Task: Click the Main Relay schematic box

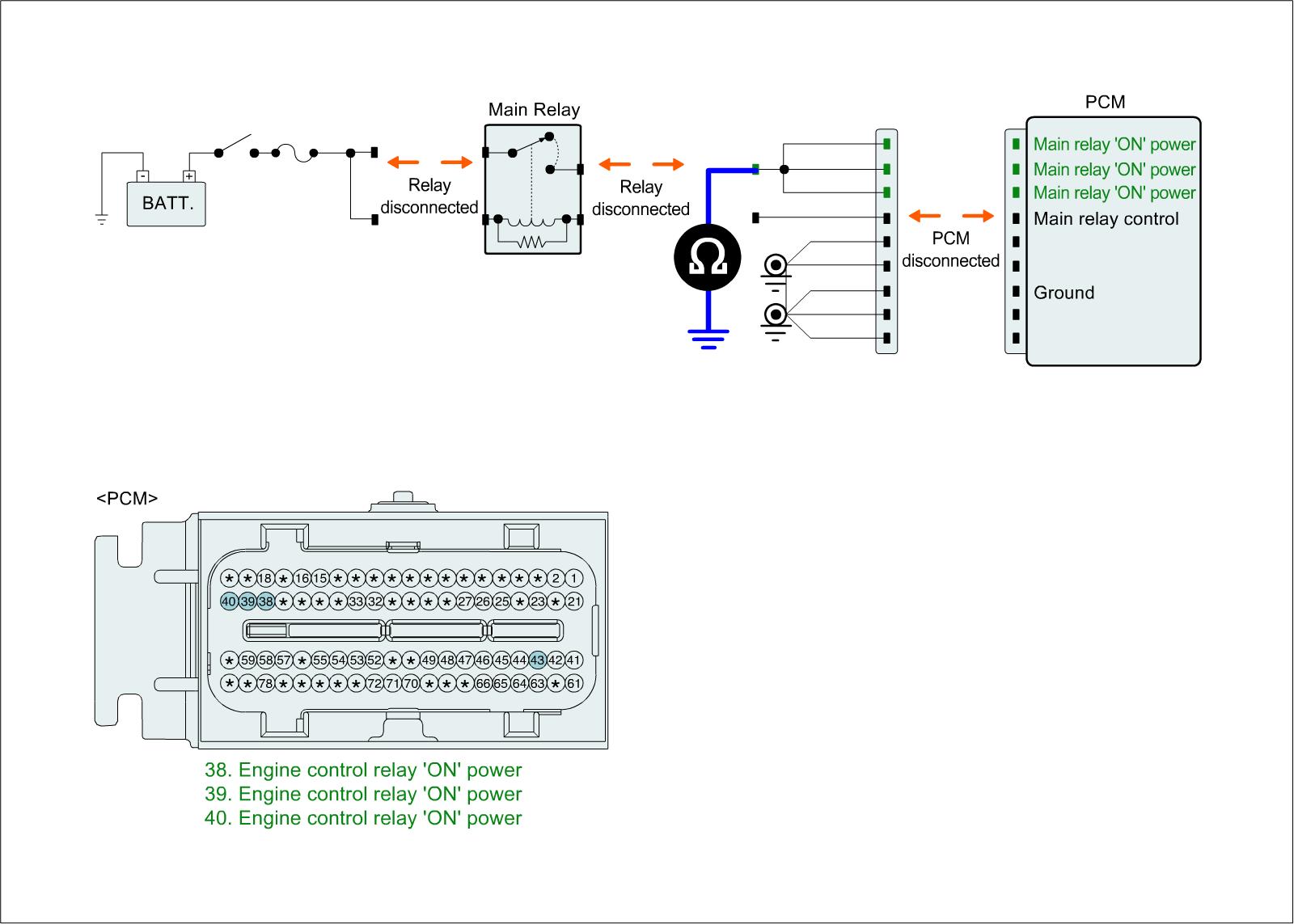Action: [534, 189]
